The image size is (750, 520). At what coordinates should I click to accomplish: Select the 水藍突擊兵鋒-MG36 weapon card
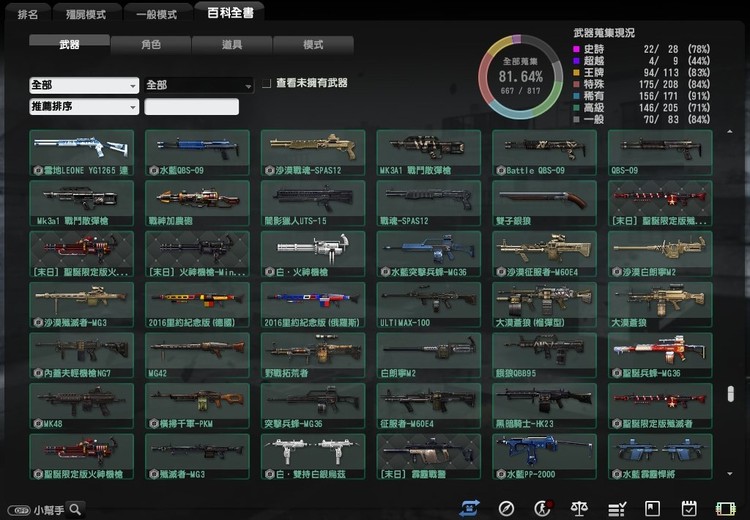click(429, 254)
